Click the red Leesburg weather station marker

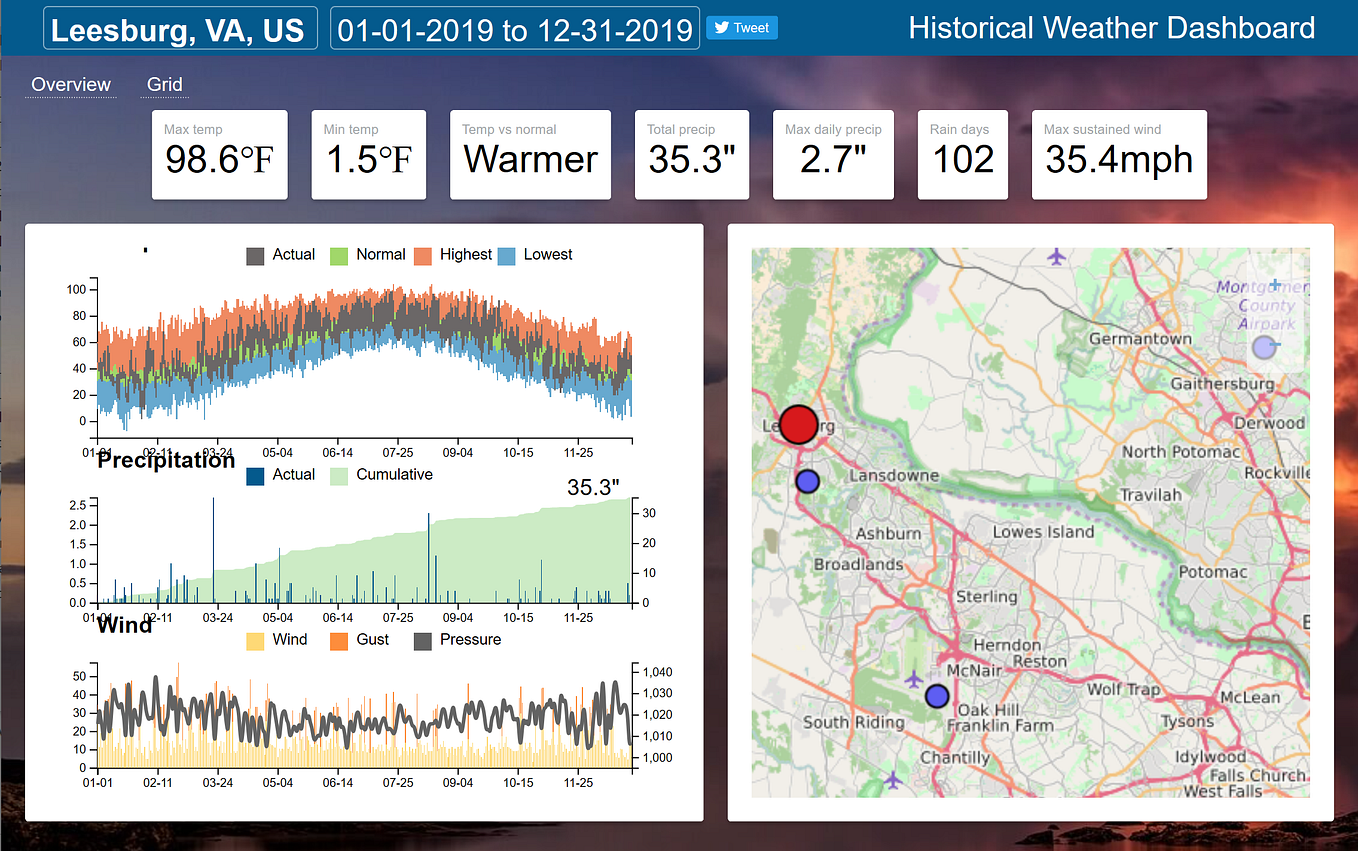point(797,424)
